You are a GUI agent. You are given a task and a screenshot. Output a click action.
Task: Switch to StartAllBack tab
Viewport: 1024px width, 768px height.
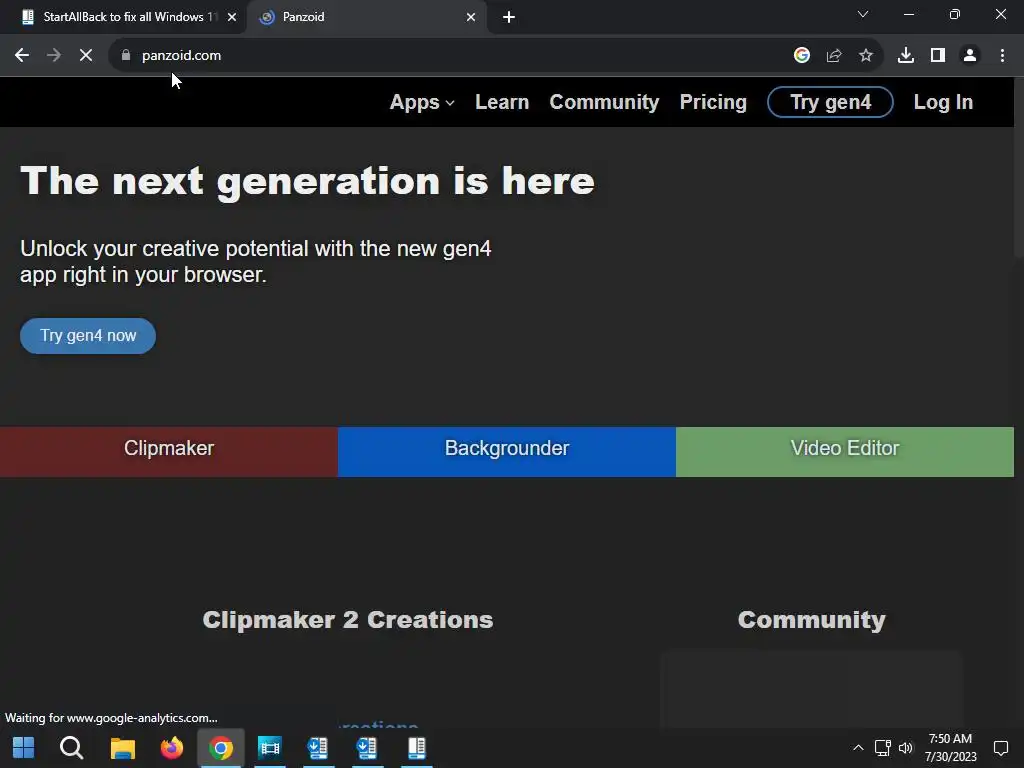pos(124,17)
